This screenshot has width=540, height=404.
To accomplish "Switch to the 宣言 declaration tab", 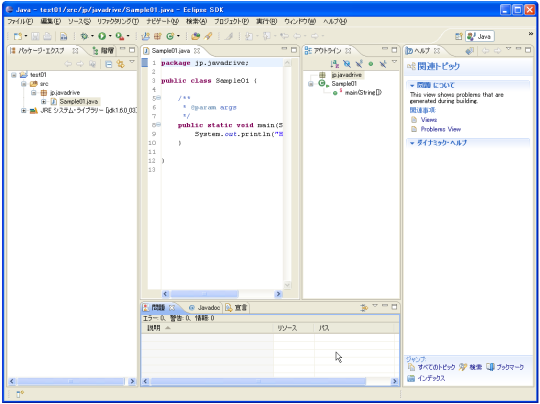I will [x=237, y=308].
